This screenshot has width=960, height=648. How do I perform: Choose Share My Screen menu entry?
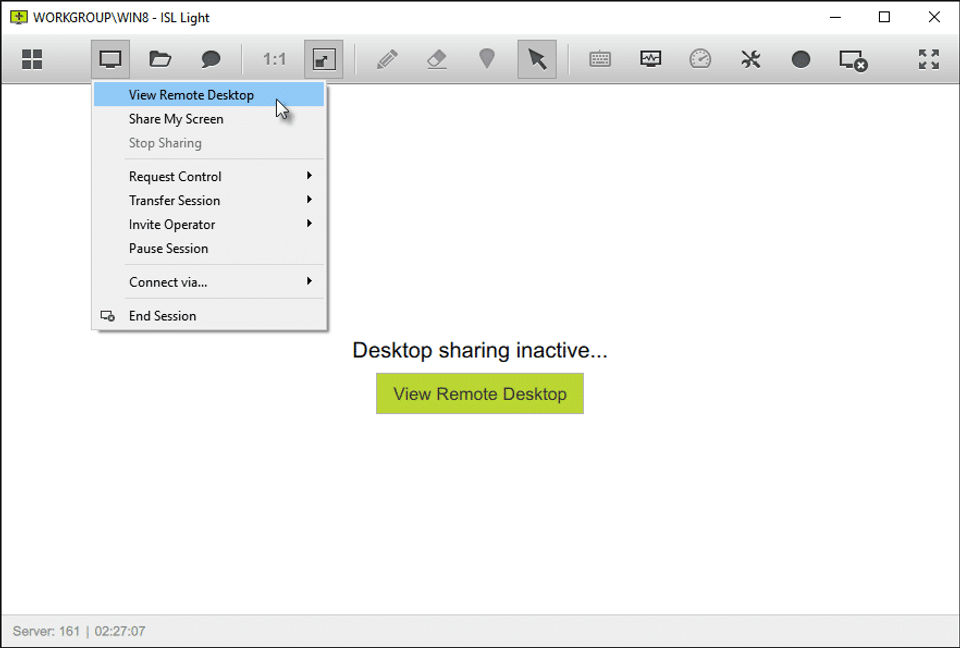point(209,119)
